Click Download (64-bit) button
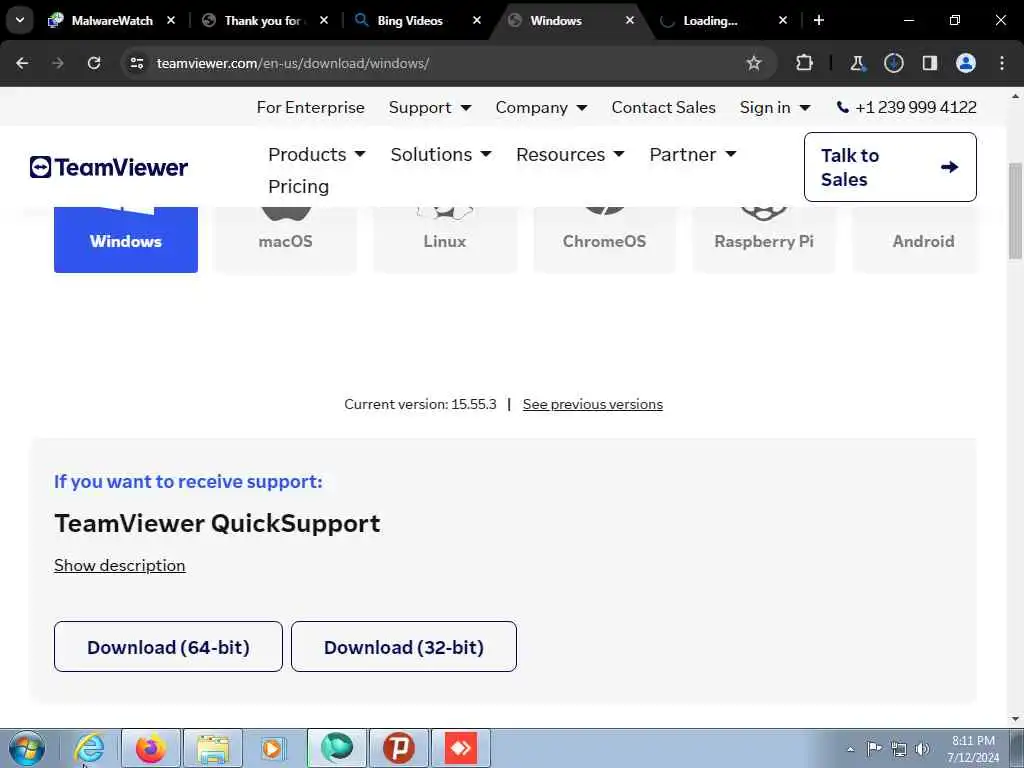Screen dimensions: 1024x768 168,647
